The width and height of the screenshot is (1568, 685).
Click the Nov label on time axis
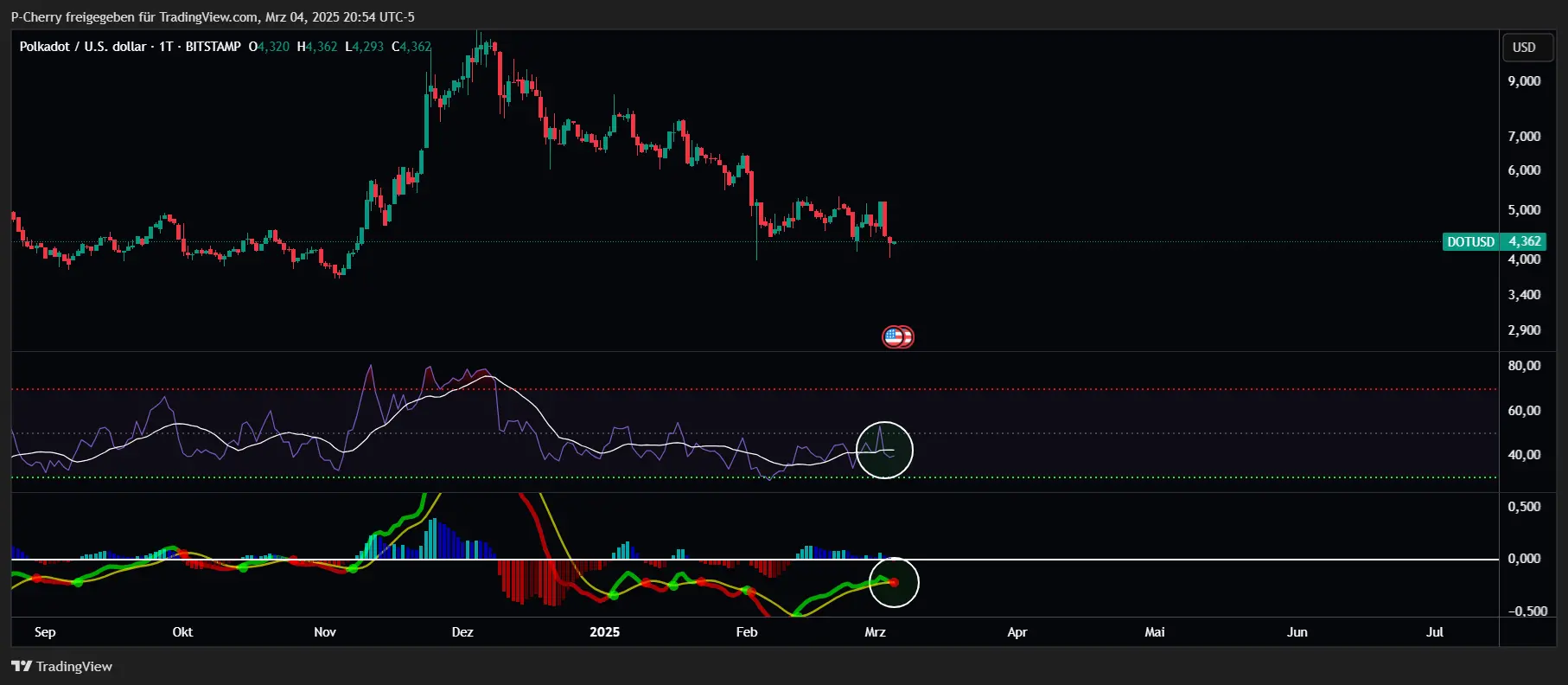pyautogui.click(x=325, y=631)
